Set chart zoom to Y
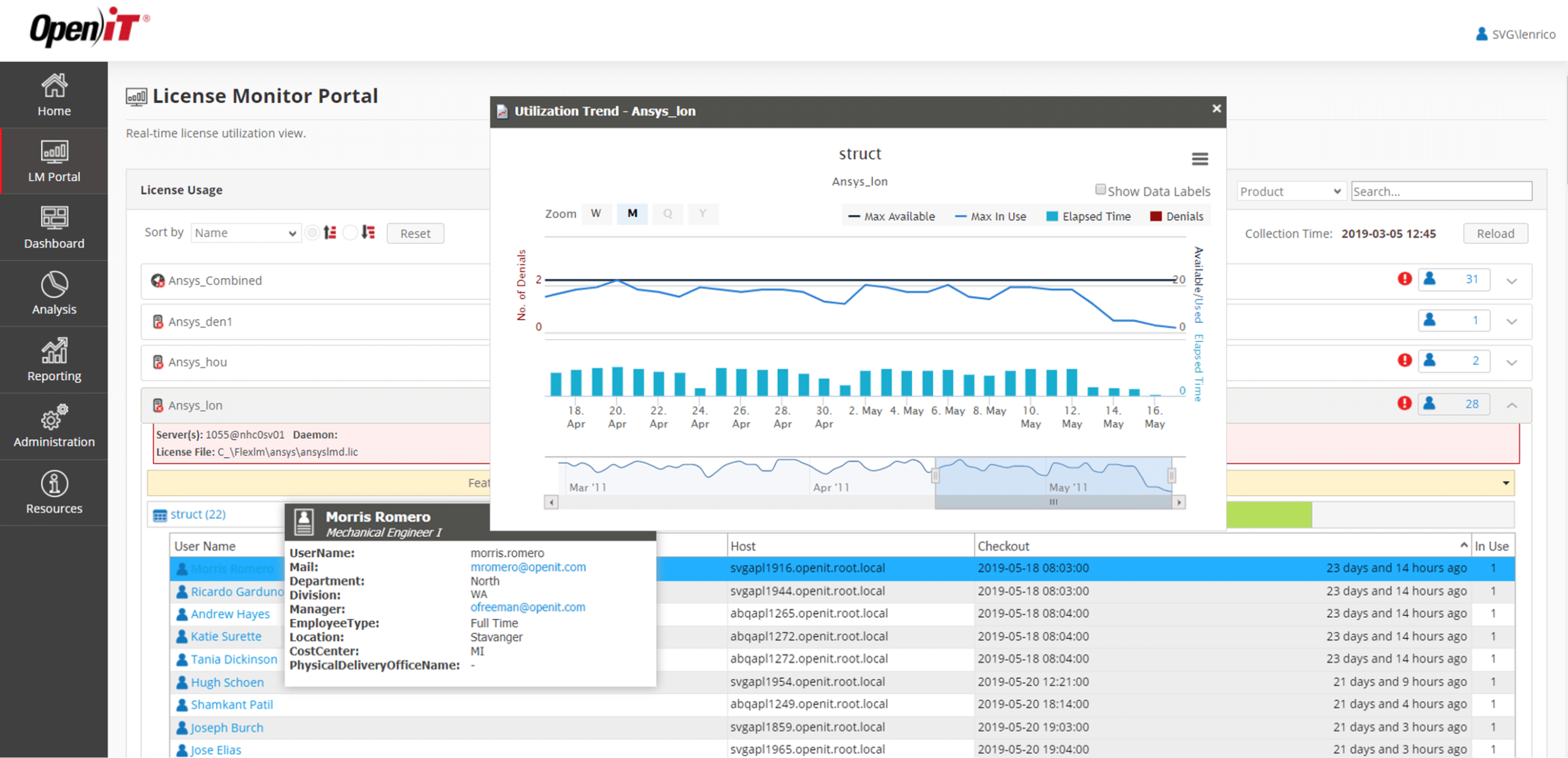The width and height of the screenshot is (1568, 758). pyautogui.click(x=703, y=214)
